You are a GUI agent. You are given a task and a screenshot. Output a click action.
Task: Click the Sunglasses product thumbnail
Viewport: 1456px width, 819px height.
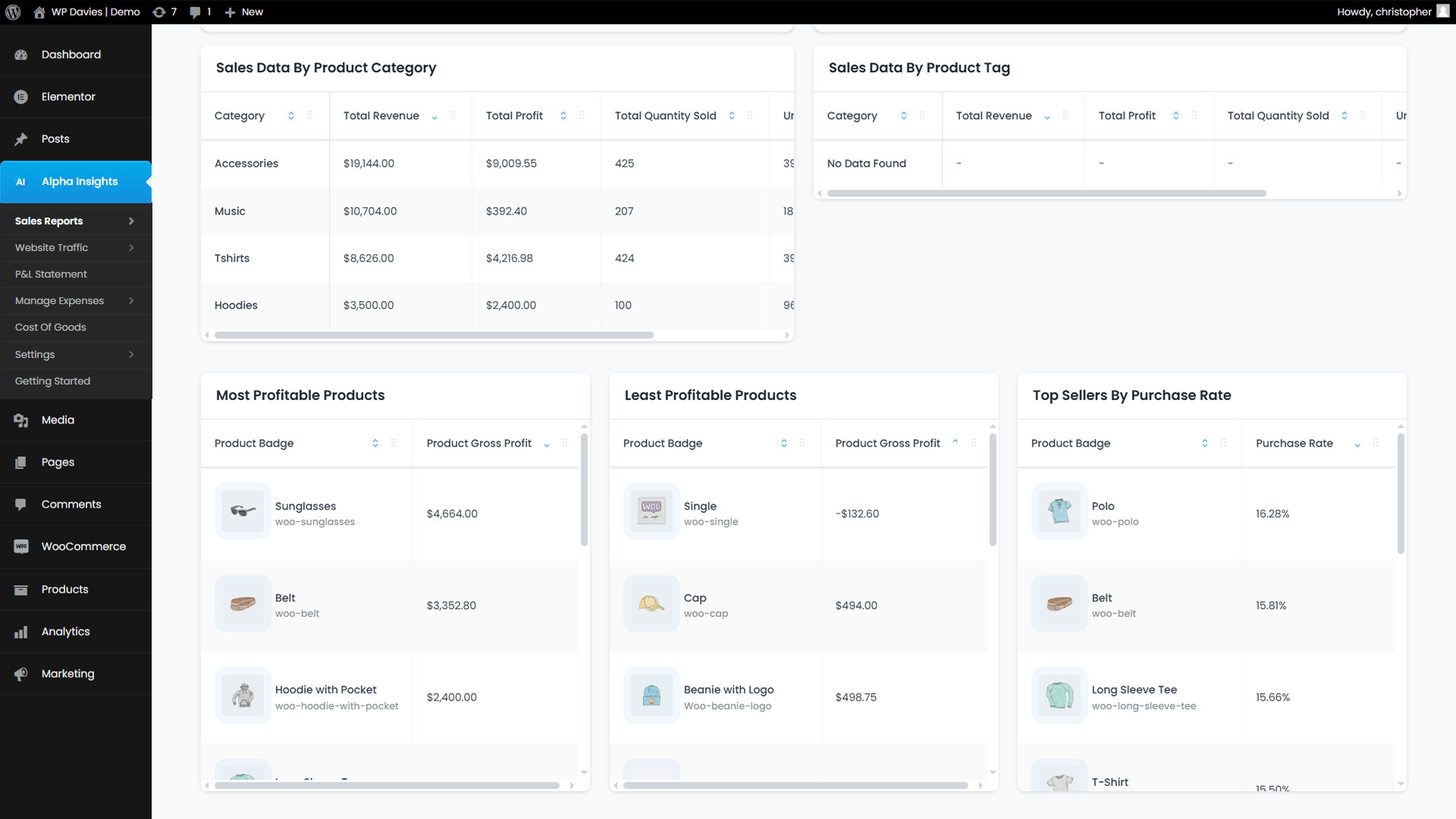243,511
